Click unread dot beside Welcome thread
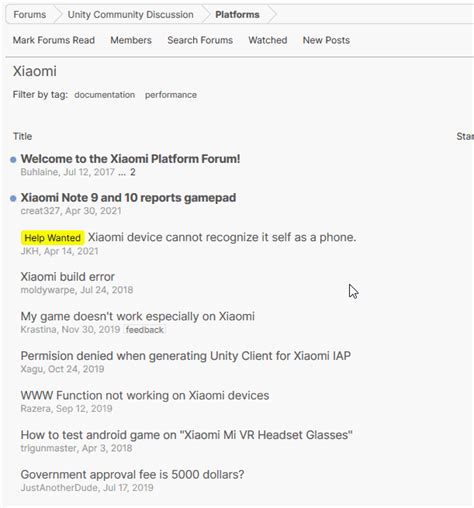The image size is (474, 508). pyautogui.click(x=13, y=160)
